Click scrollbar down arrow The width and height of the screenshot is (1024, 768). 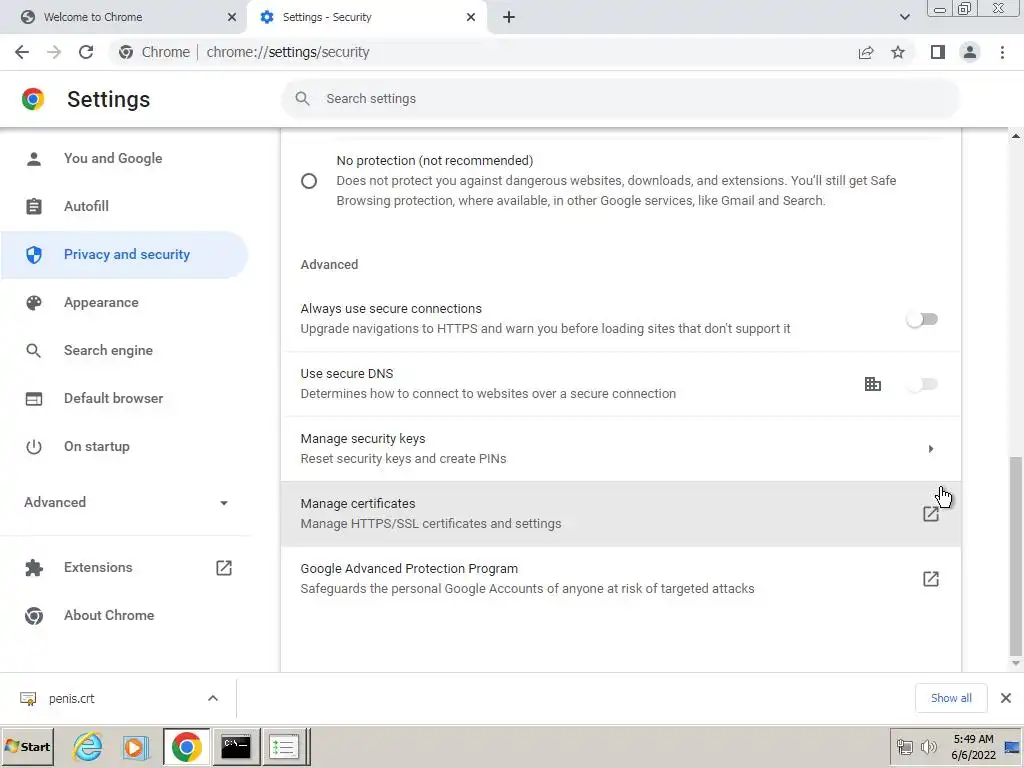click(x=1016, y=664)
